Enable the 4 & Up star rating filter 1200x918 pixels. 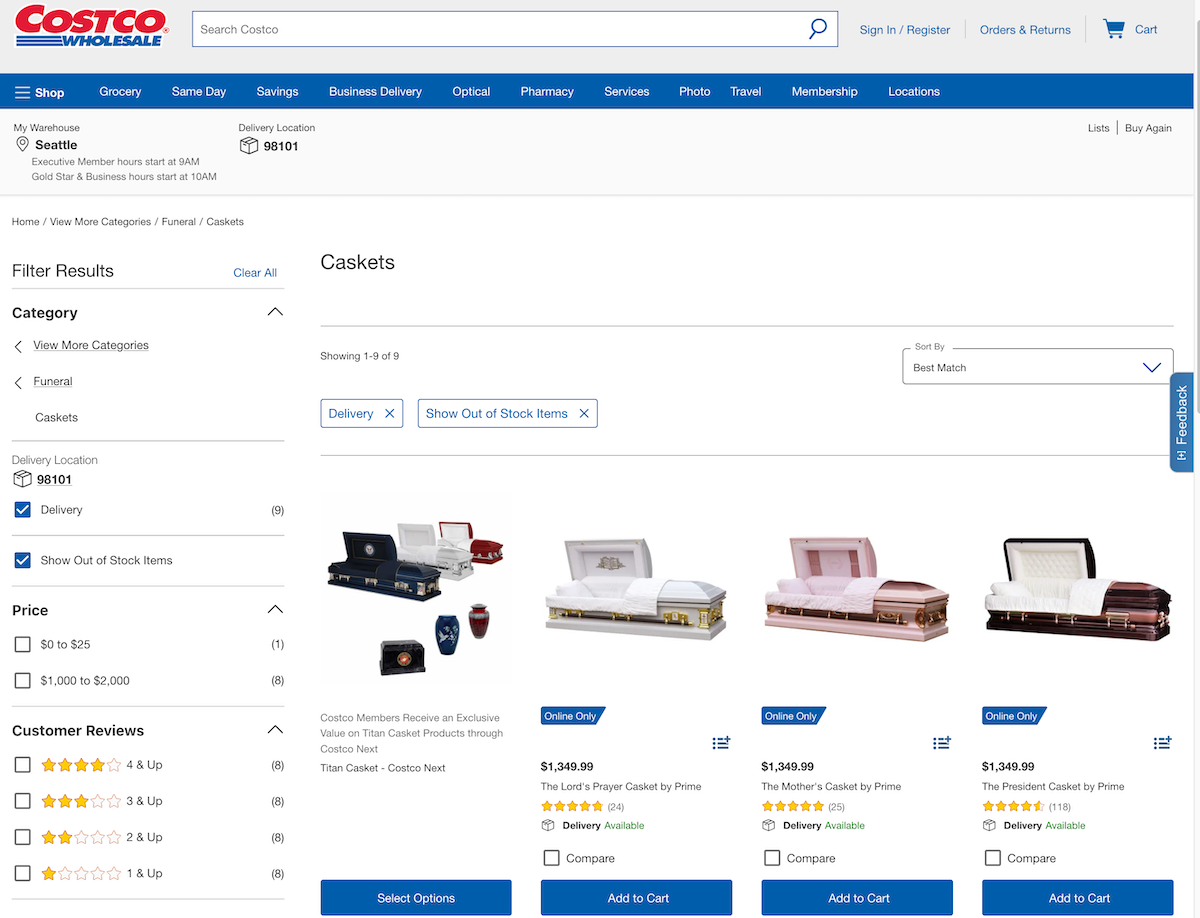pyautogui.click(x=23, y=765)
